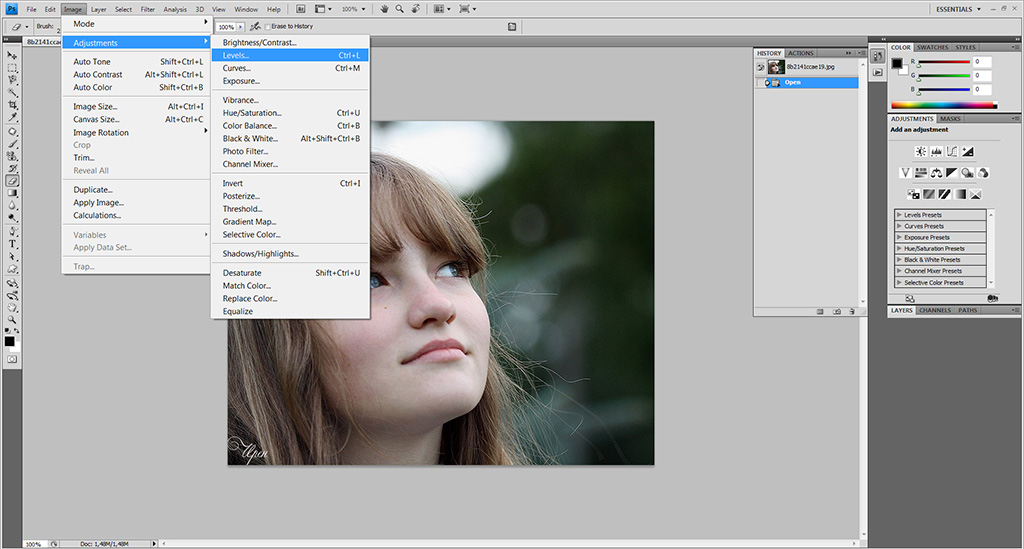
Task: Select the Rectangular Marquee tool
Action: pos(12,68)
